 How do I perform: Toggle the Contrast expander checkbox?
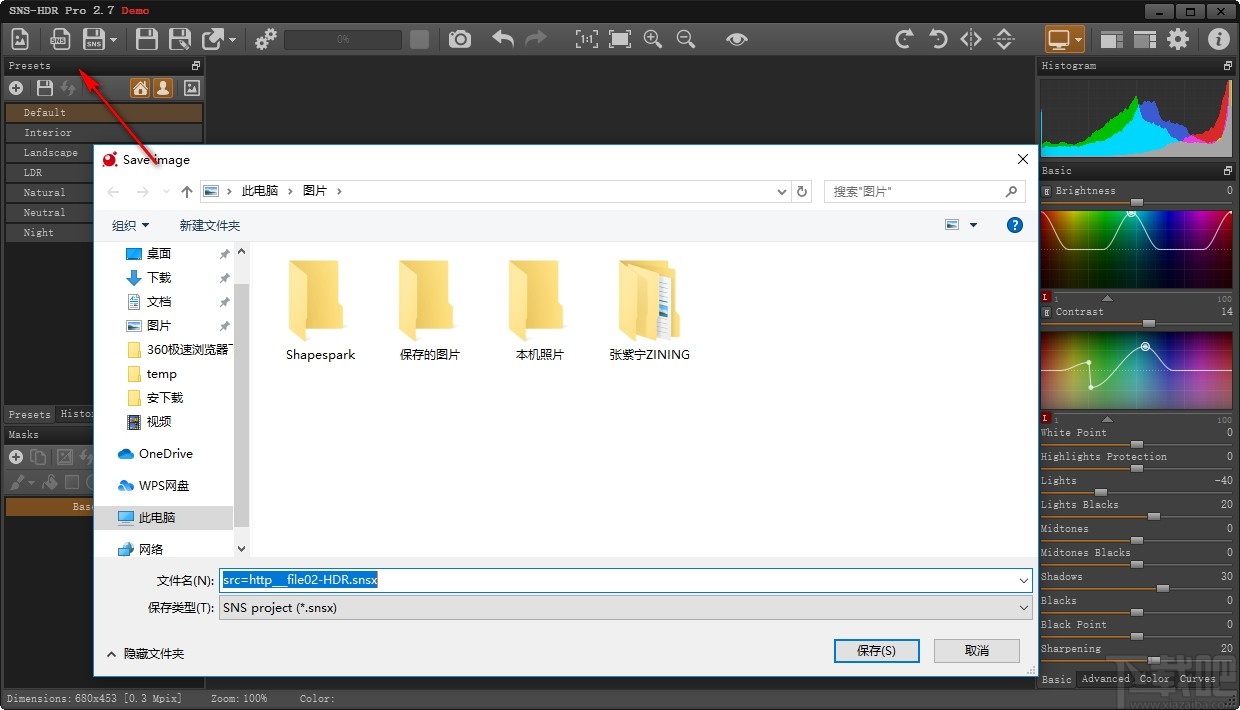pos(1047,312)
